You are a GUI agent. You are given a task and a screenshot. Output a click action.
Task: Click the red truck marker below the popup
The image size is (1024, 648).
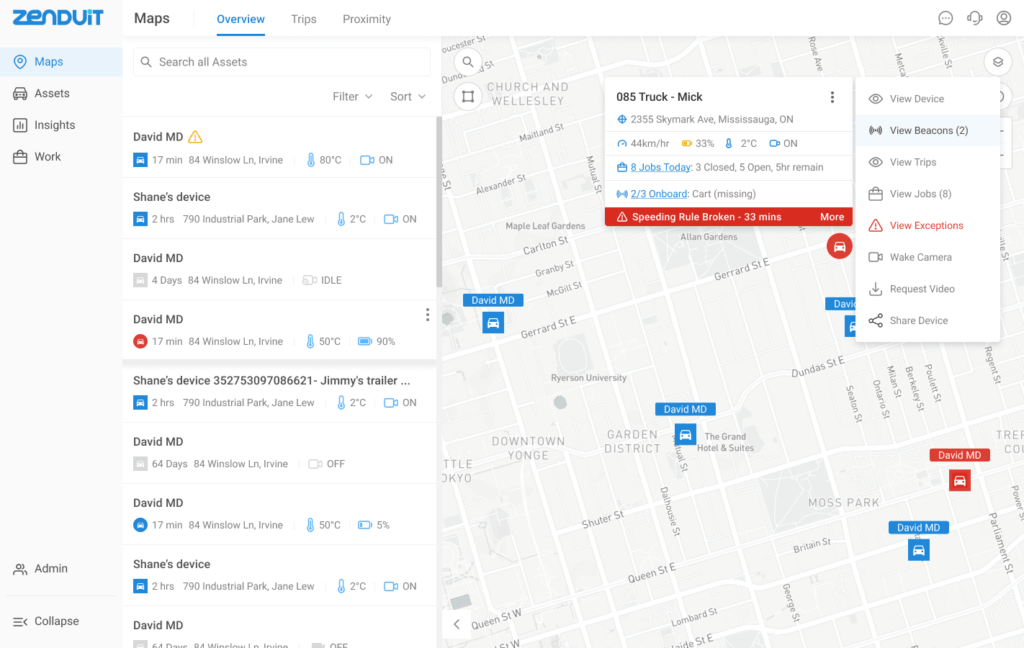click(839, 246)
